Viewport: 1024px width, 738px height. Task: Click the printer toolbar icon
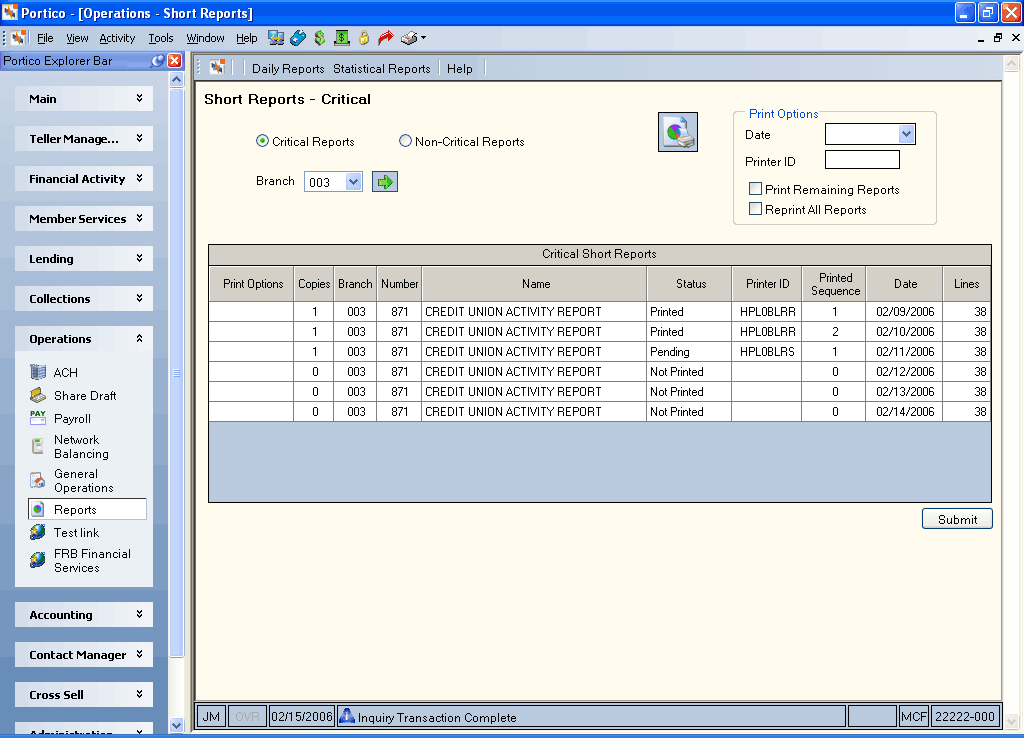pyautogui.click(x=409, y=38)
